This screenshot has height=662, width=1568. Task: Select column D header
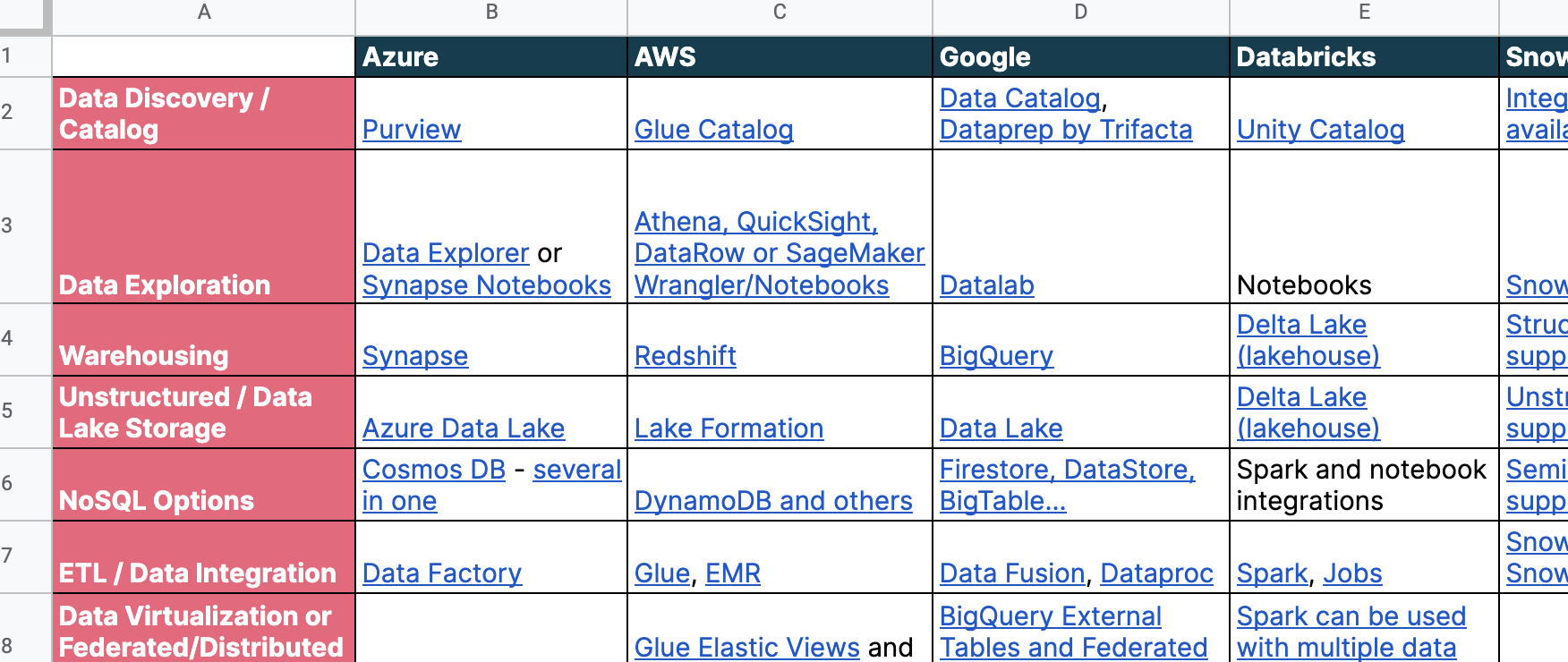[x=1081, y=13]
